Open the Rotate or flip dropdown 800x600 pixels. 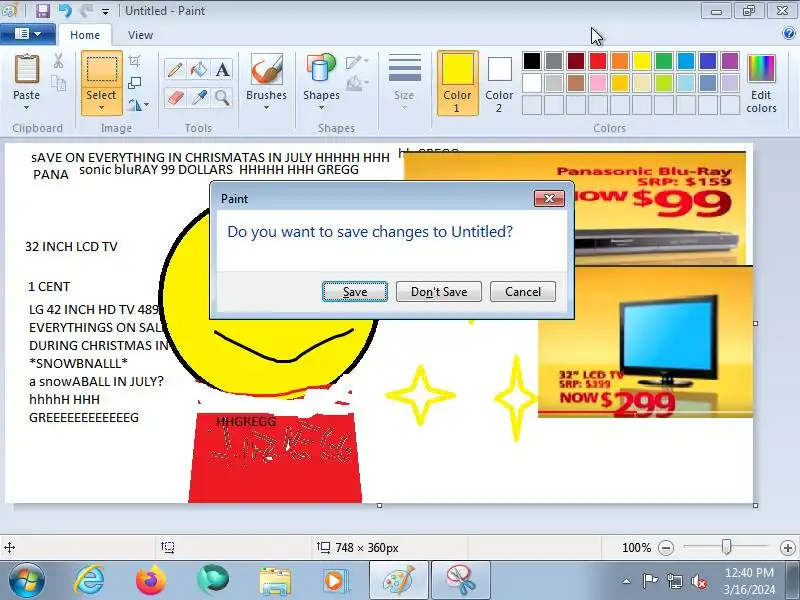pos(138,105)
